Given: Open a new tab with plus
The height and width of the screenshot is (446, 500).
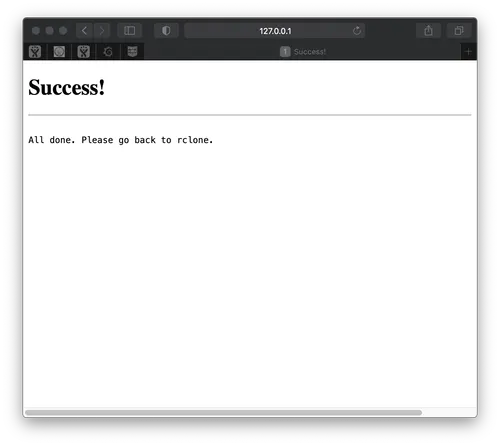Looking at the screenshot, I should (468, 52).
